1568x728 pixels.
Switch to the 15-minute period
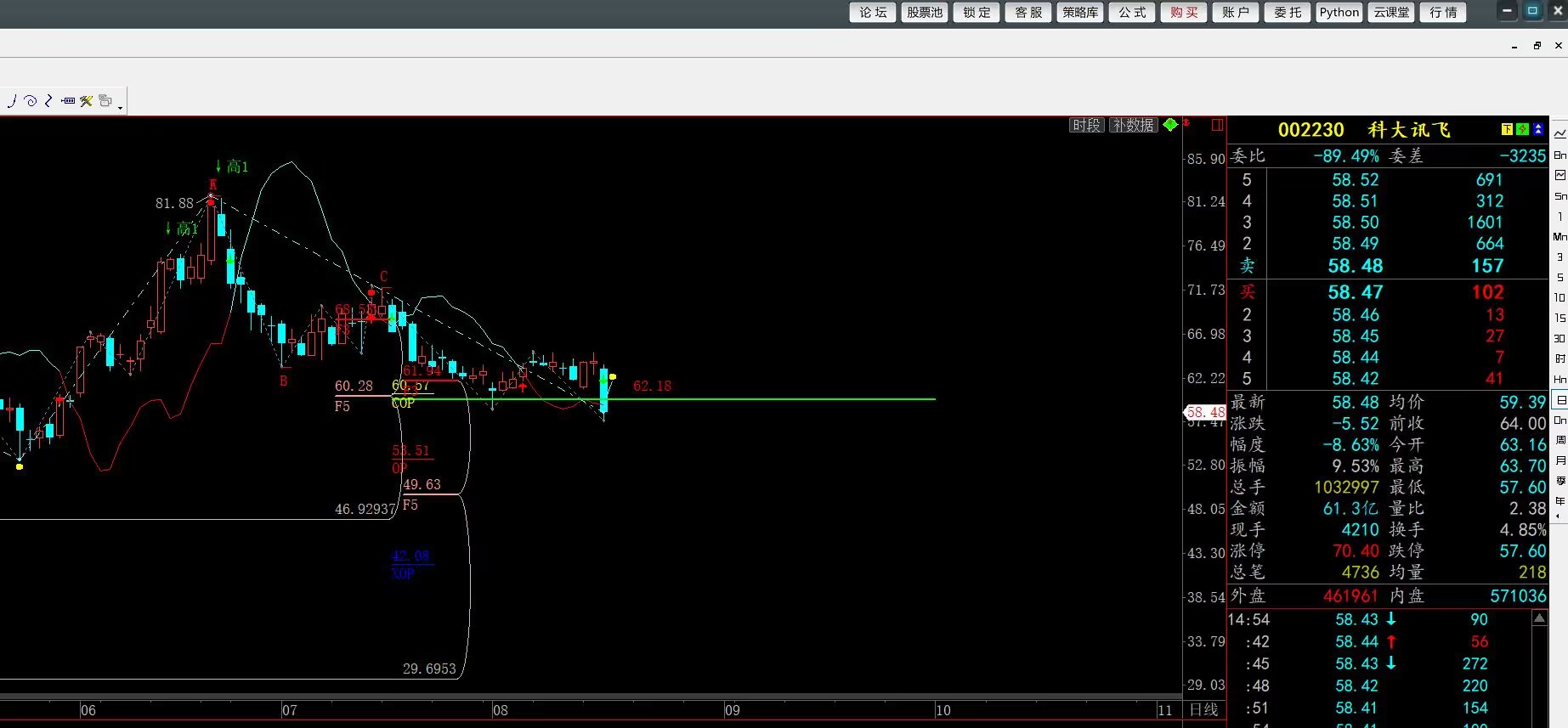1560,318
